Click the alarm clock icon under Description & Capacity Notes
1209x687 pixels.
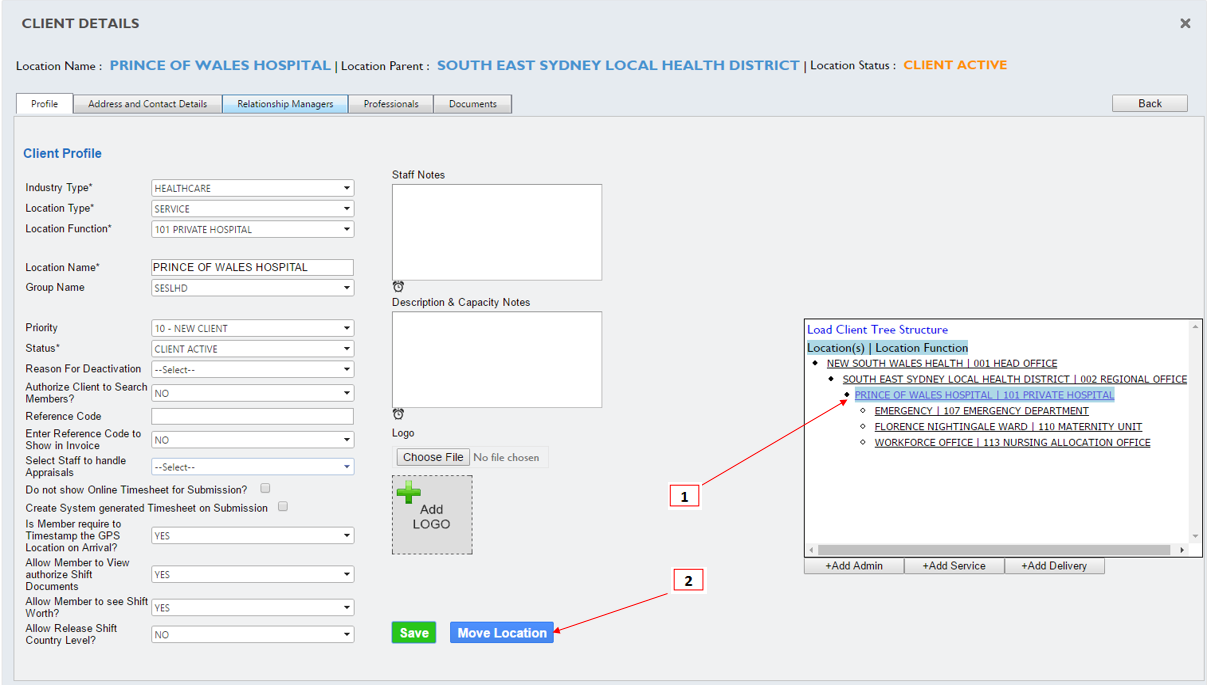pyautogui.click(x=398, y=414)
